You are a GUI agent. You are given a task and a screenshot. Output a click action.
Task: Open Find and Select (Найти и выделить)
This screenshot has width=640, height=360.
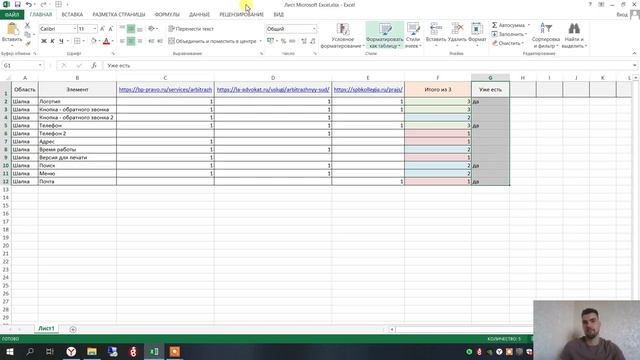coord(574,36)
